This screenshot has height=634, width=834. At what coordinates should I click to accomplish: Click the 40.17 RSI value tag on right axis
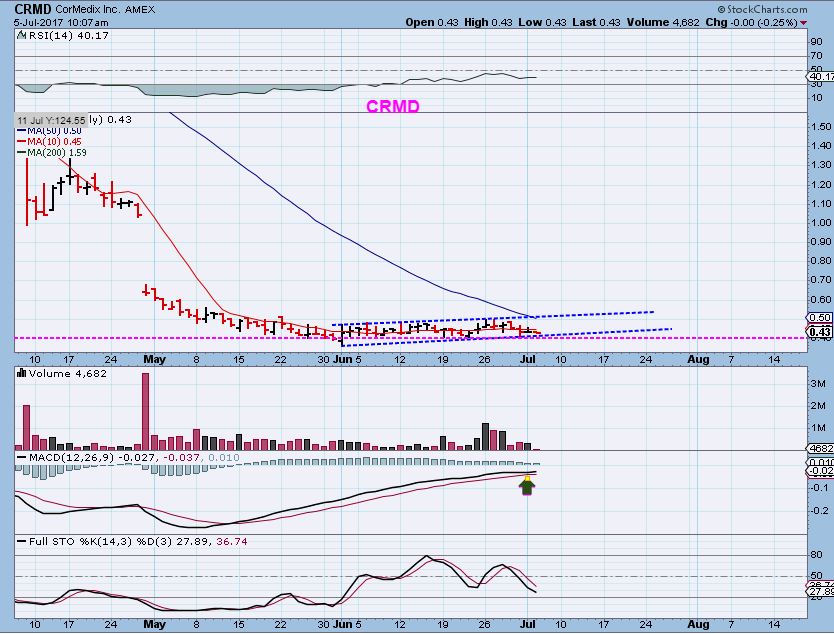click(x=821, y=77)
